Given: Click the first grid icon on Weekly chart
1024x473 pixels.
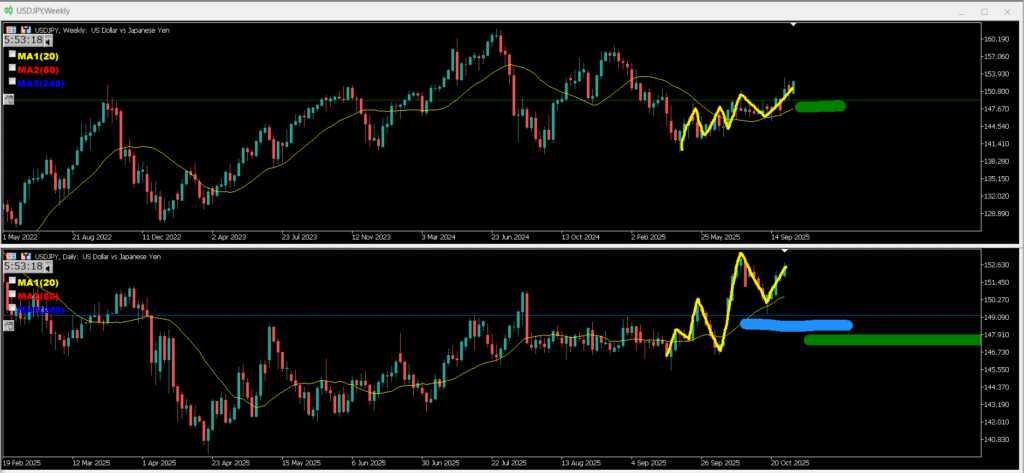Looking at the screenshot, I should click(x=10, y=30).
